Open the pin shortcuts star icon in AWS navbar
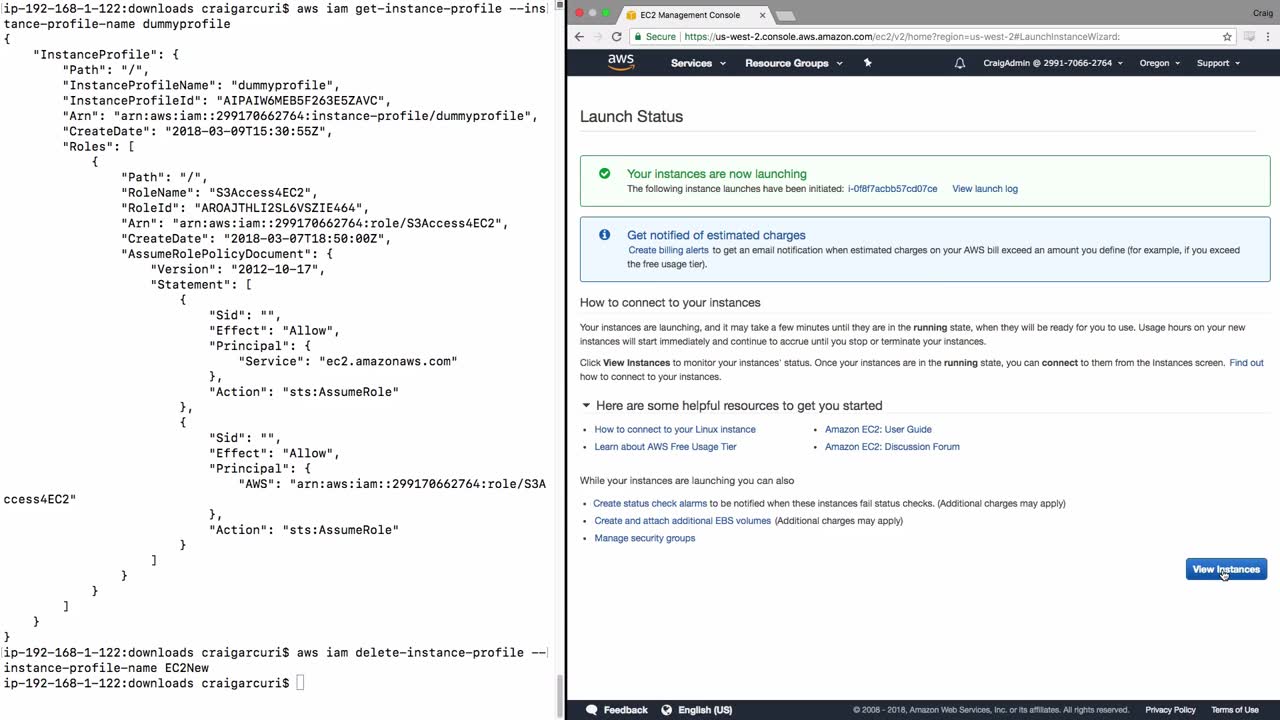The width and height of the screenshot is (1280, 720). coord(867,63)
